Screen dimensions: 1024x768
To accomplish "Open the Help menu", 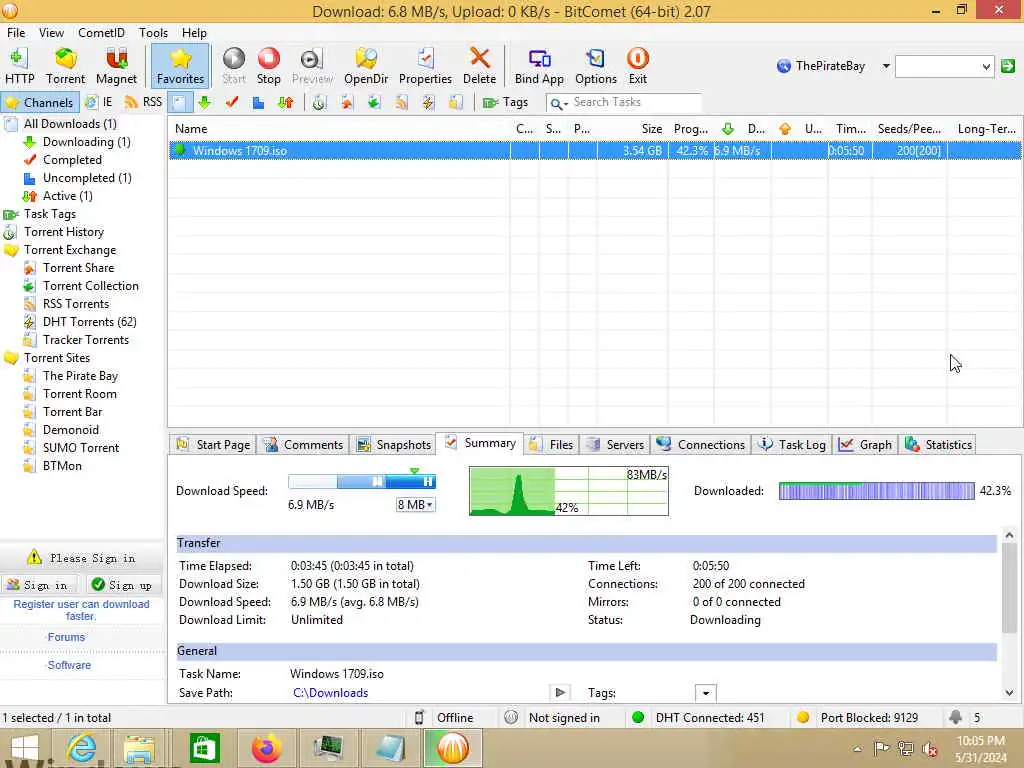I will (194, 33).
